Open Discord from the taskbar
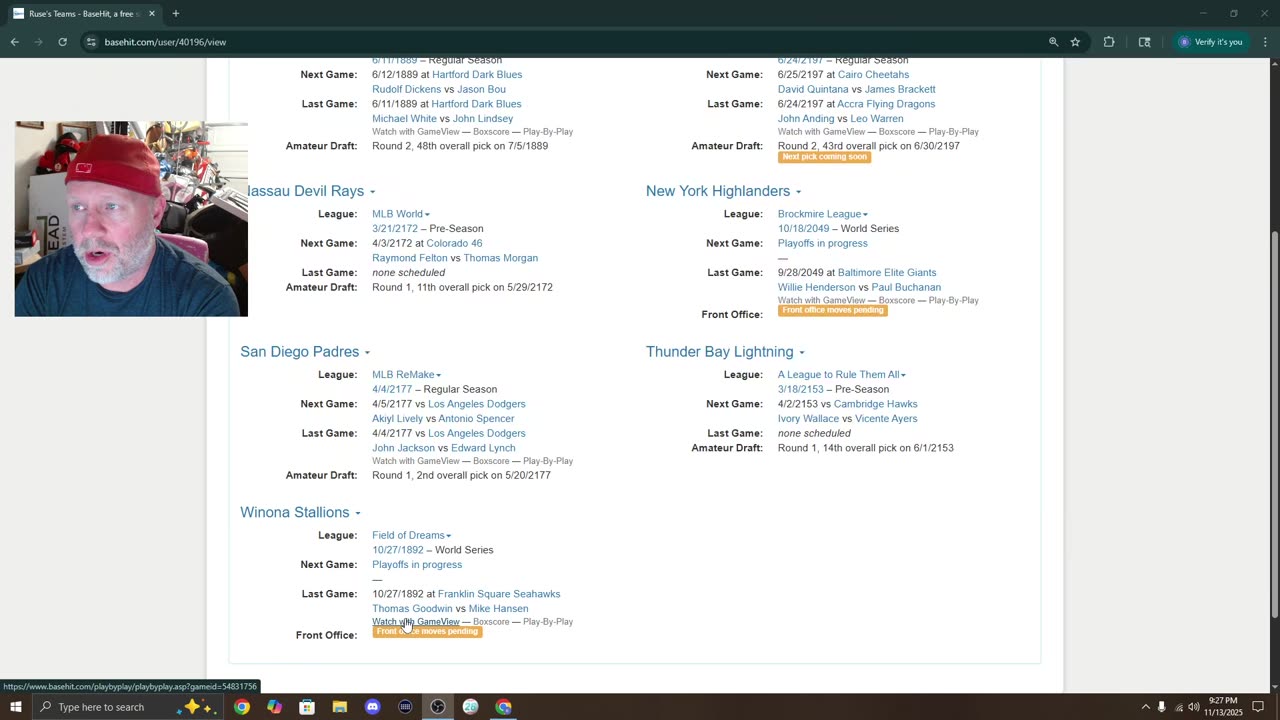This screenshot has width=1280, height=720. coord(372,707)
